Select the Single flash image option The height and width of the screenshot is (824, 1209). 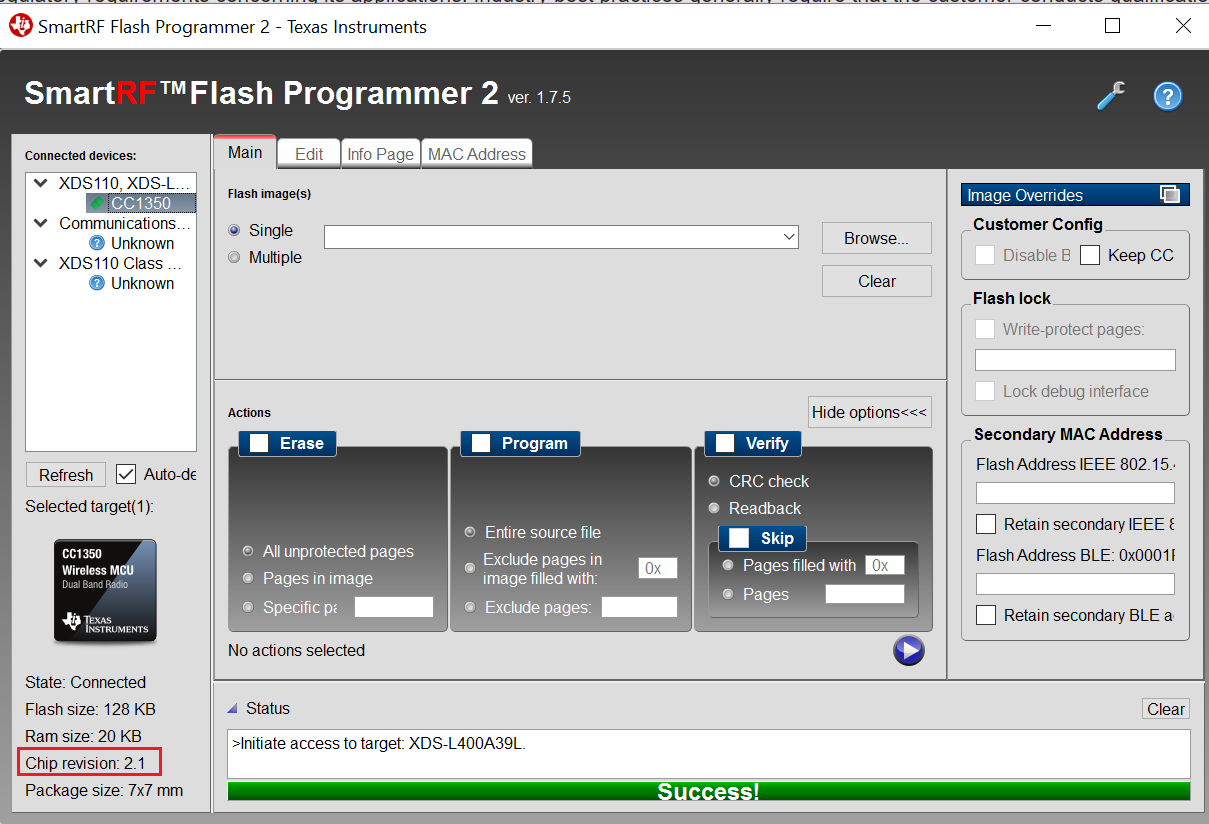(x=234, y=230)
